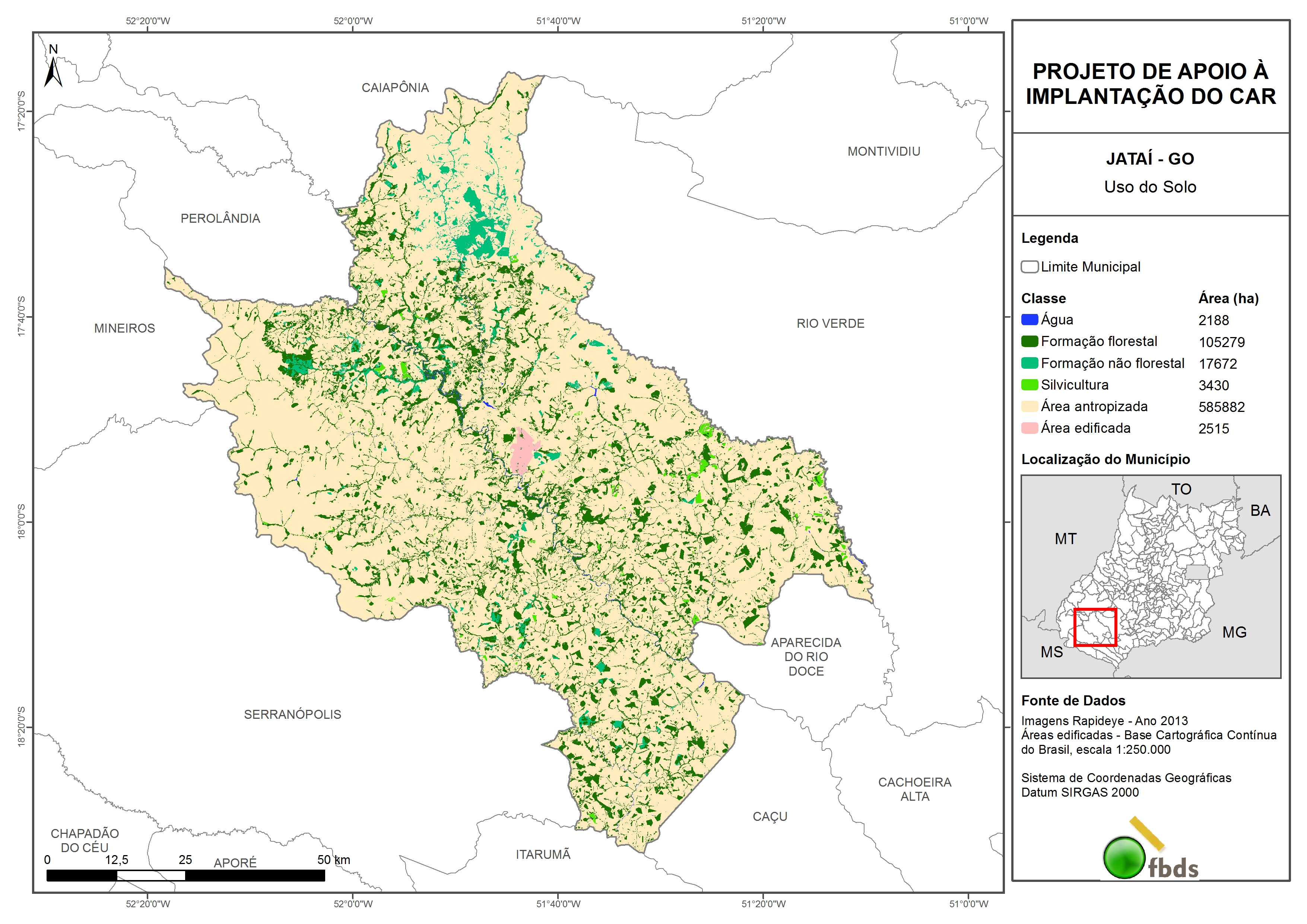Click the MT state label in inset
1307x924 pixels.
tap(1066, 539)
